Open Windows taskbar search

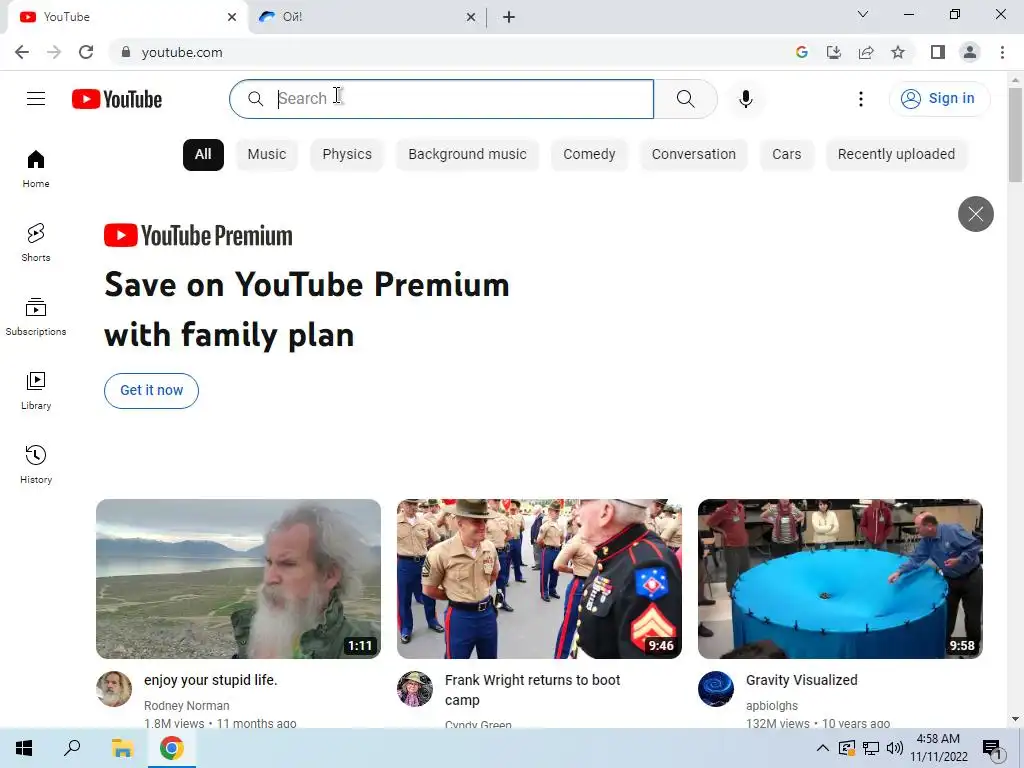[x=72, y=748]
